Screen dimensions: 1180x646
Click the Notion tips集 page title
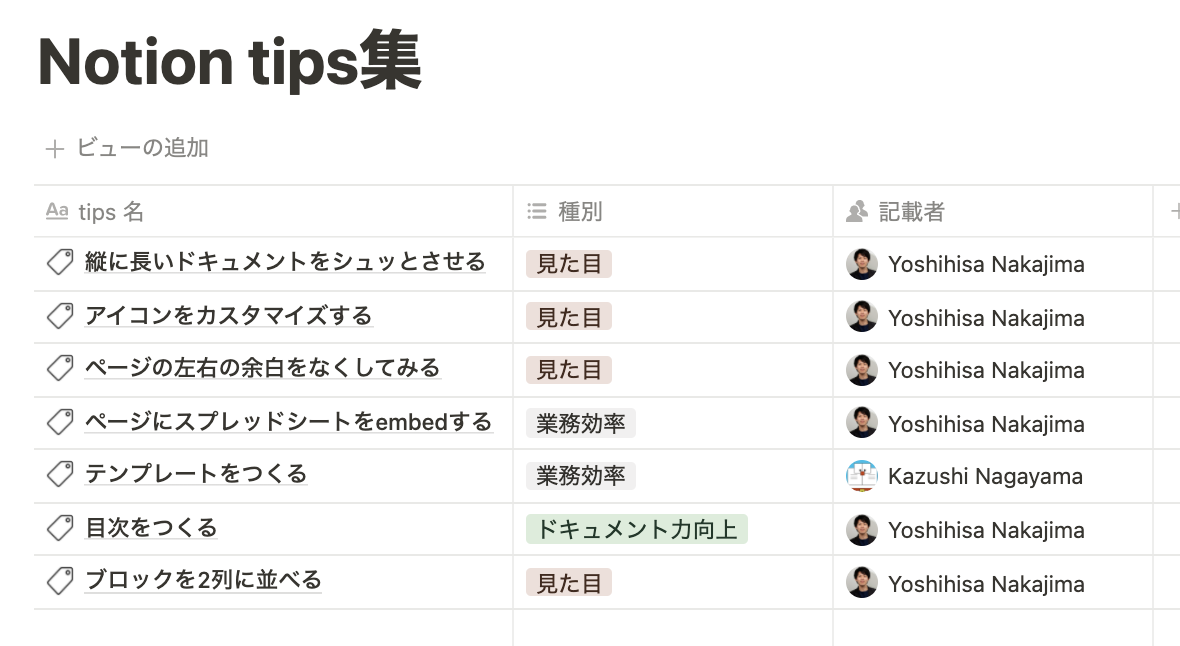tap(230, 62)
